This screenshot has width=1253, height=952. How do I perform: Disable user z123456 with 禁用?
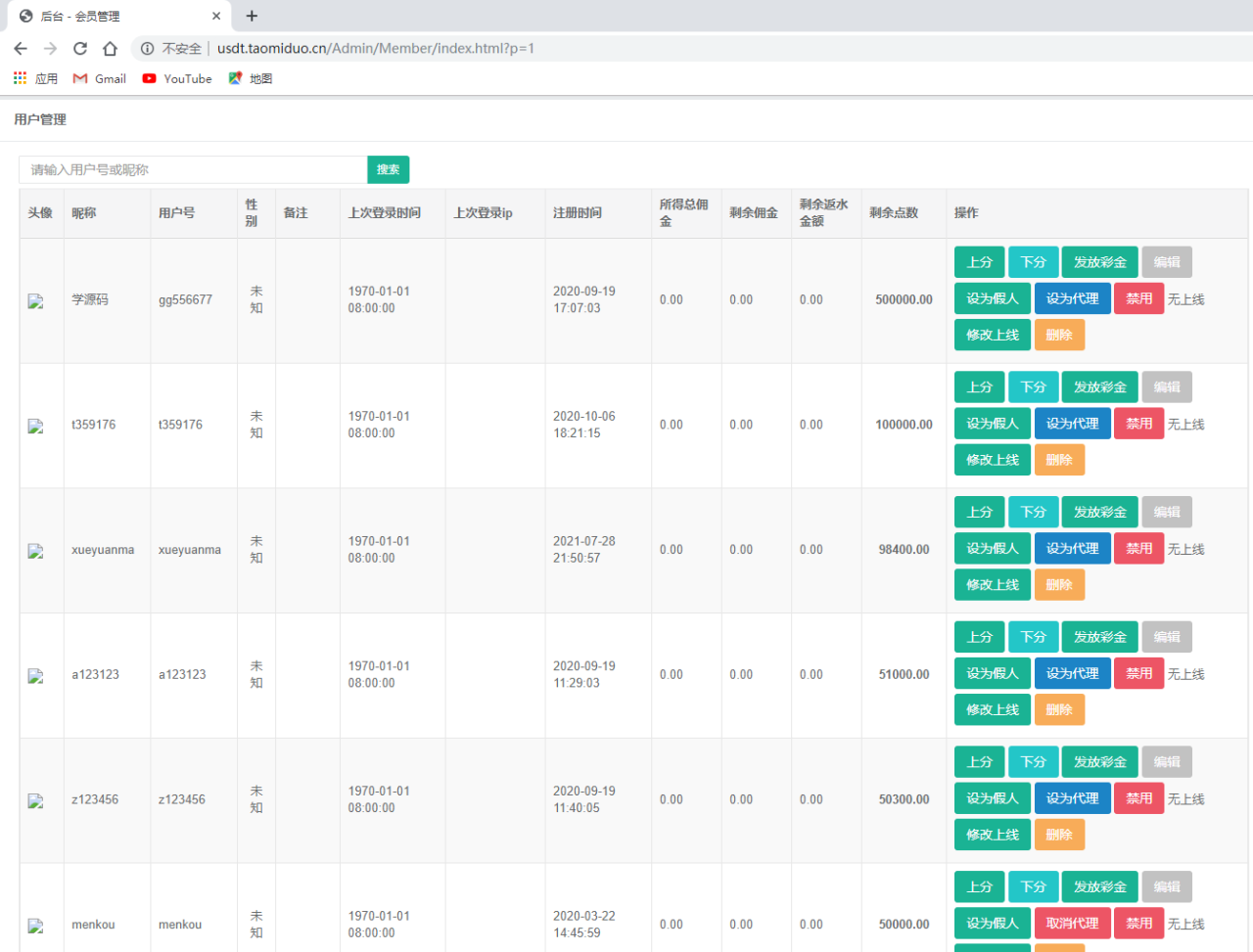coord(1138,798)
